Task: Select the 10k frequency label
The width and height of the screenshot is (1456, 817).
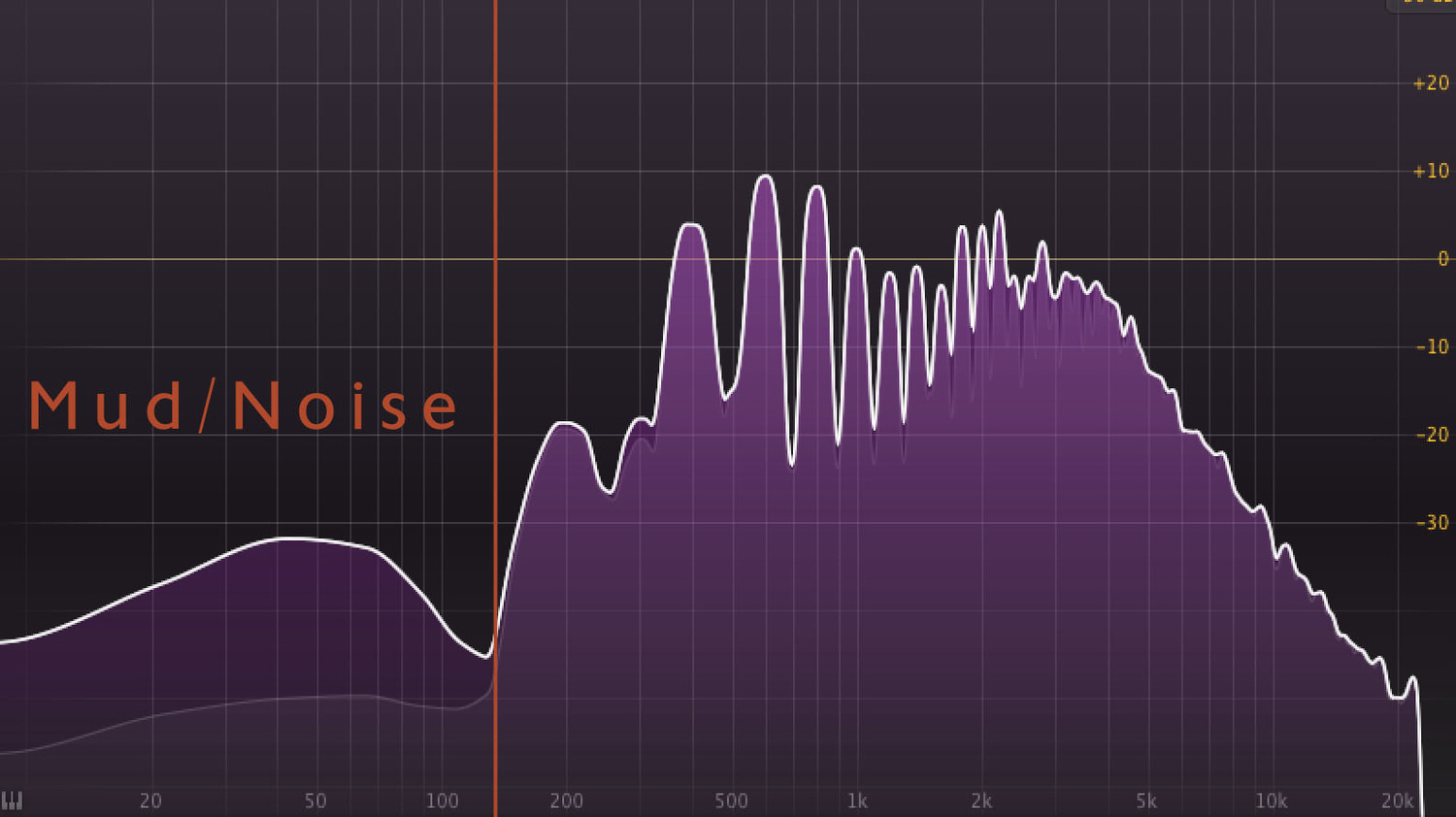Action: 1272,801
